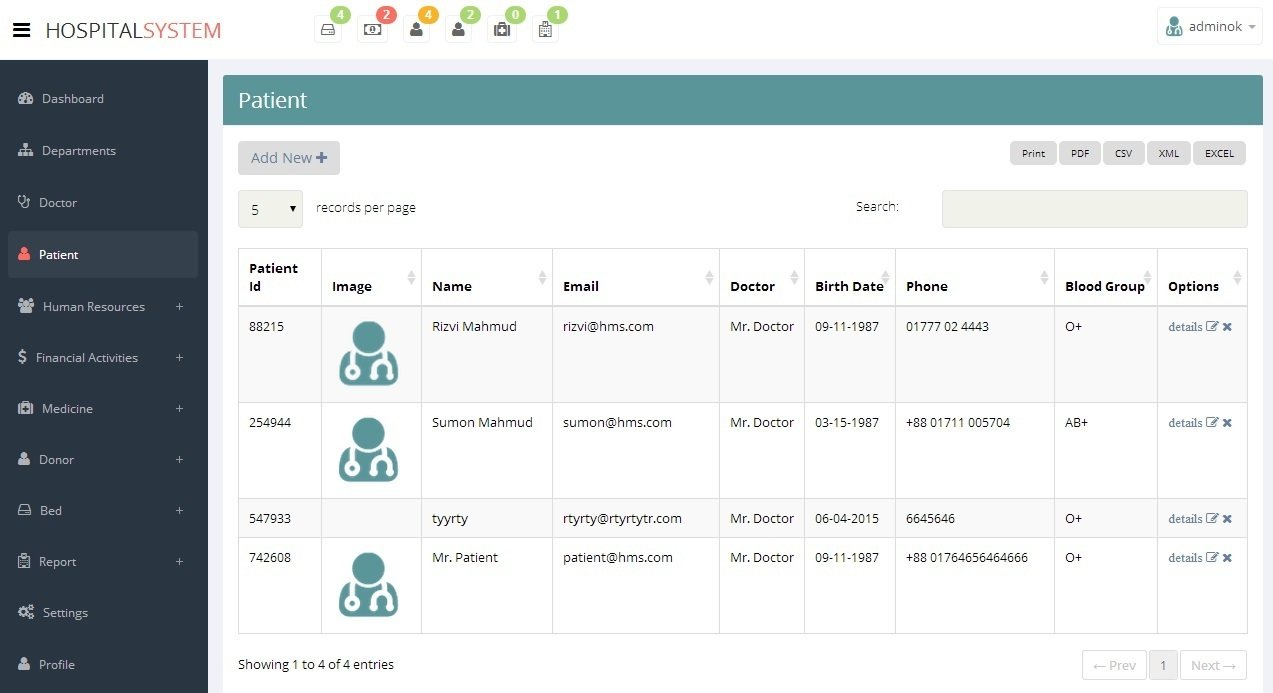
Task: Click the email rizvi@hms.com
Action: point(608,327)
